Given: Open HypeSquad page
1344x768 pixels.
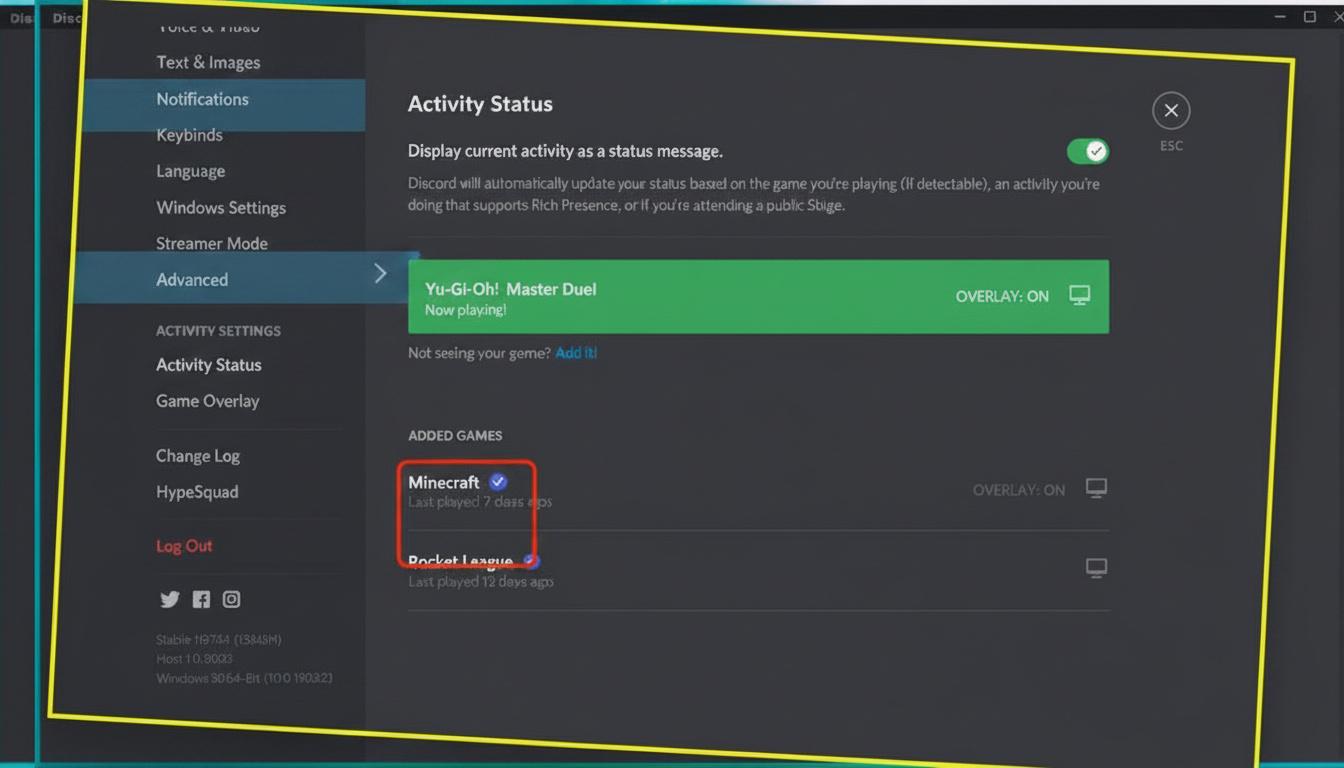Looking at the screenshot, I should pos(197,492).
